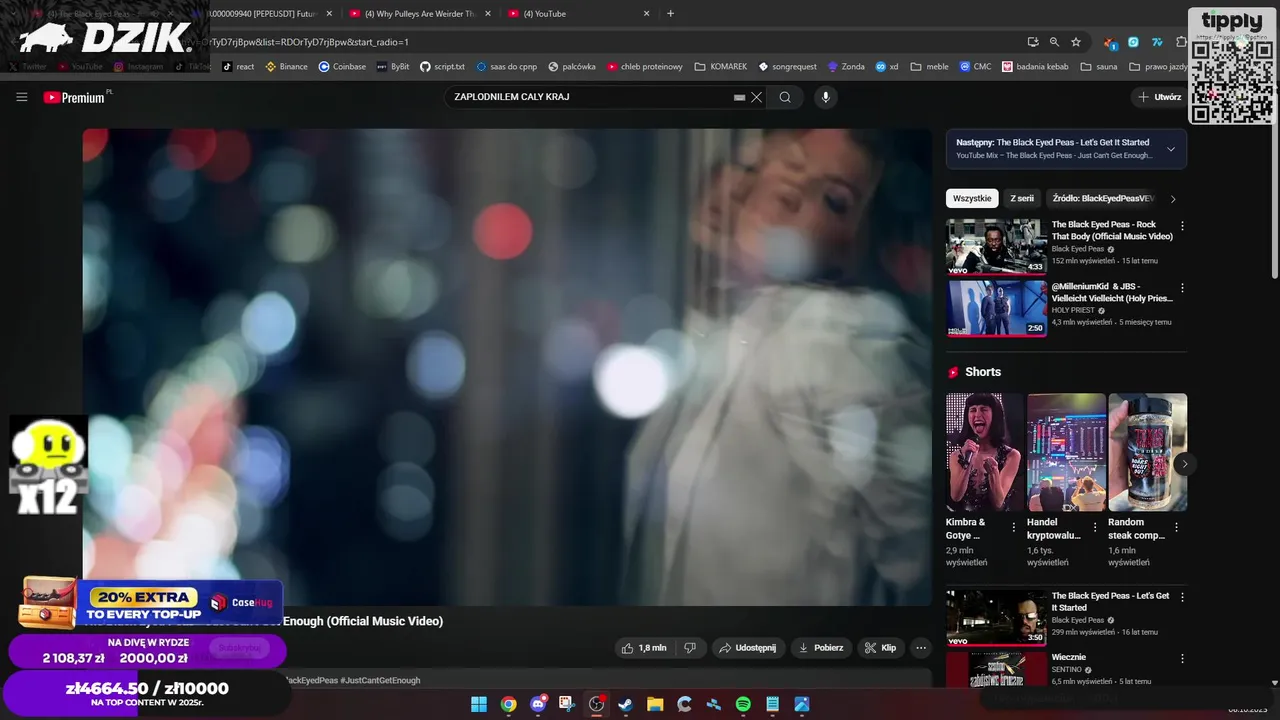Open Steam from the taskbar
The width and height of the screenshot is (1280, 720).
tap(626, 704)
